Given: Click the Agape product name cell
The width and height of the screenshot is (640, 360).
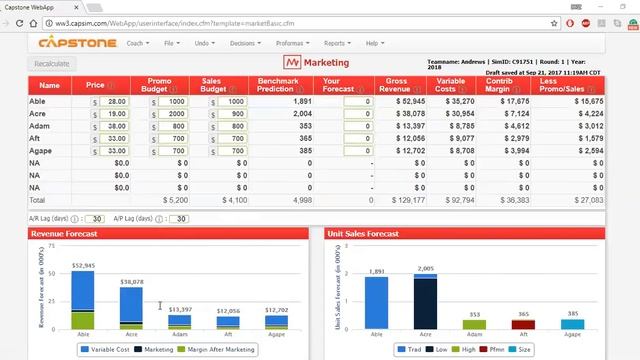Looking at the screenshot, I should tap(40, 151).
